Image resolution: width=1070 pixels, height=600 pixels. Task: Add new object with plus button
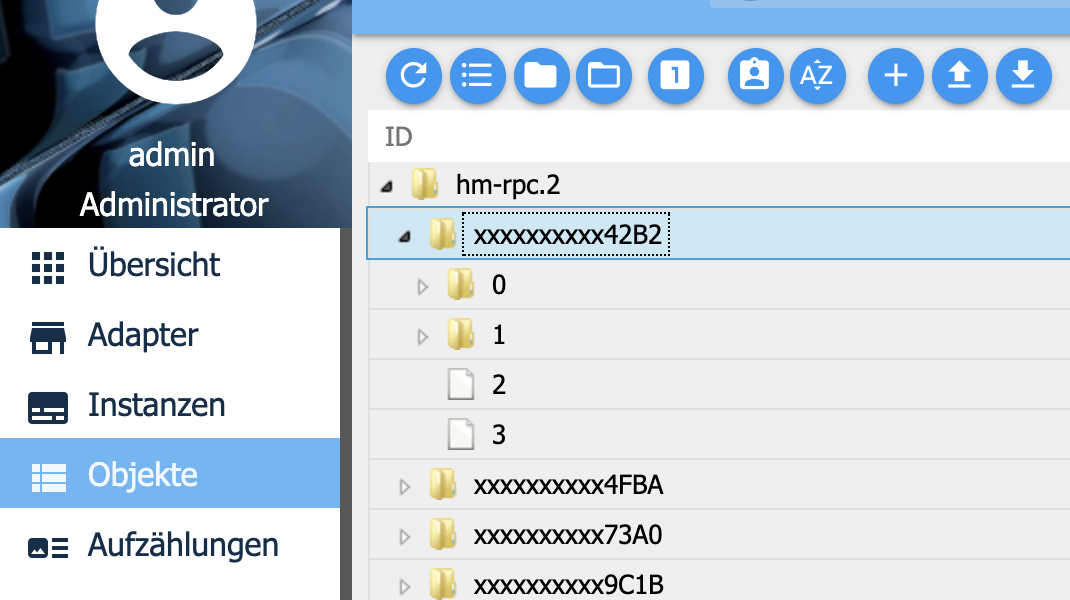click(896, 75)
